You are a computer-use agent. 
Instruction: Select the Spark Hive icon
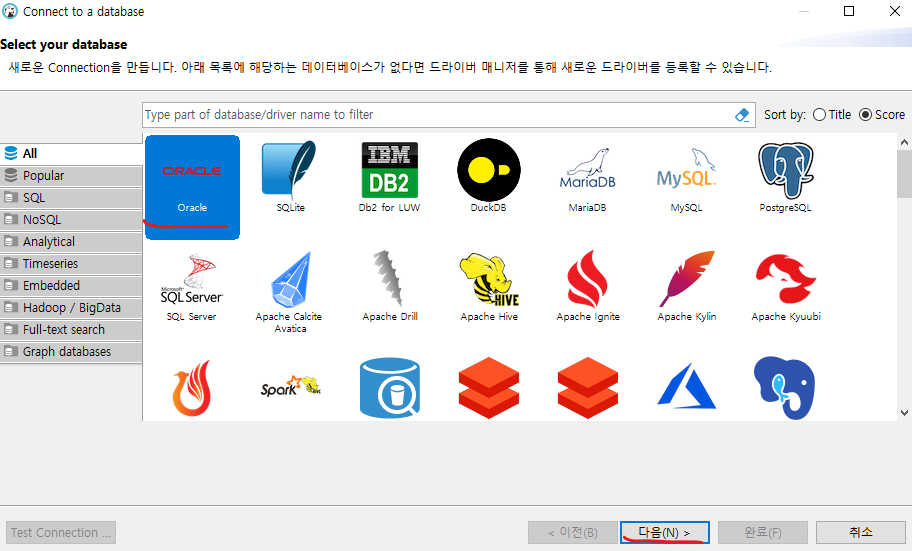tap(290, 387)
